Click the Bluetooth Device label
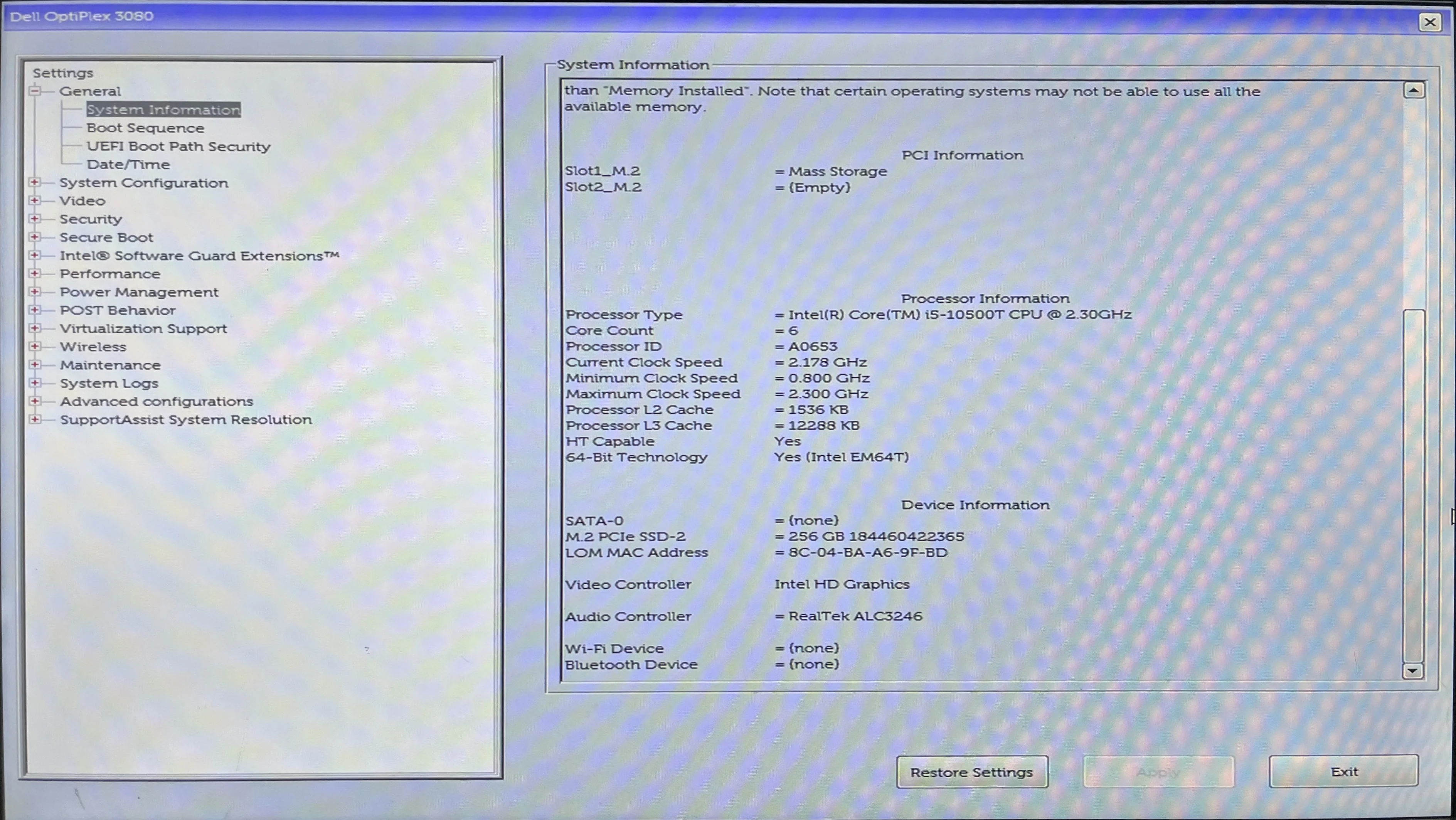1456x820 pixels. click(631, 665)
